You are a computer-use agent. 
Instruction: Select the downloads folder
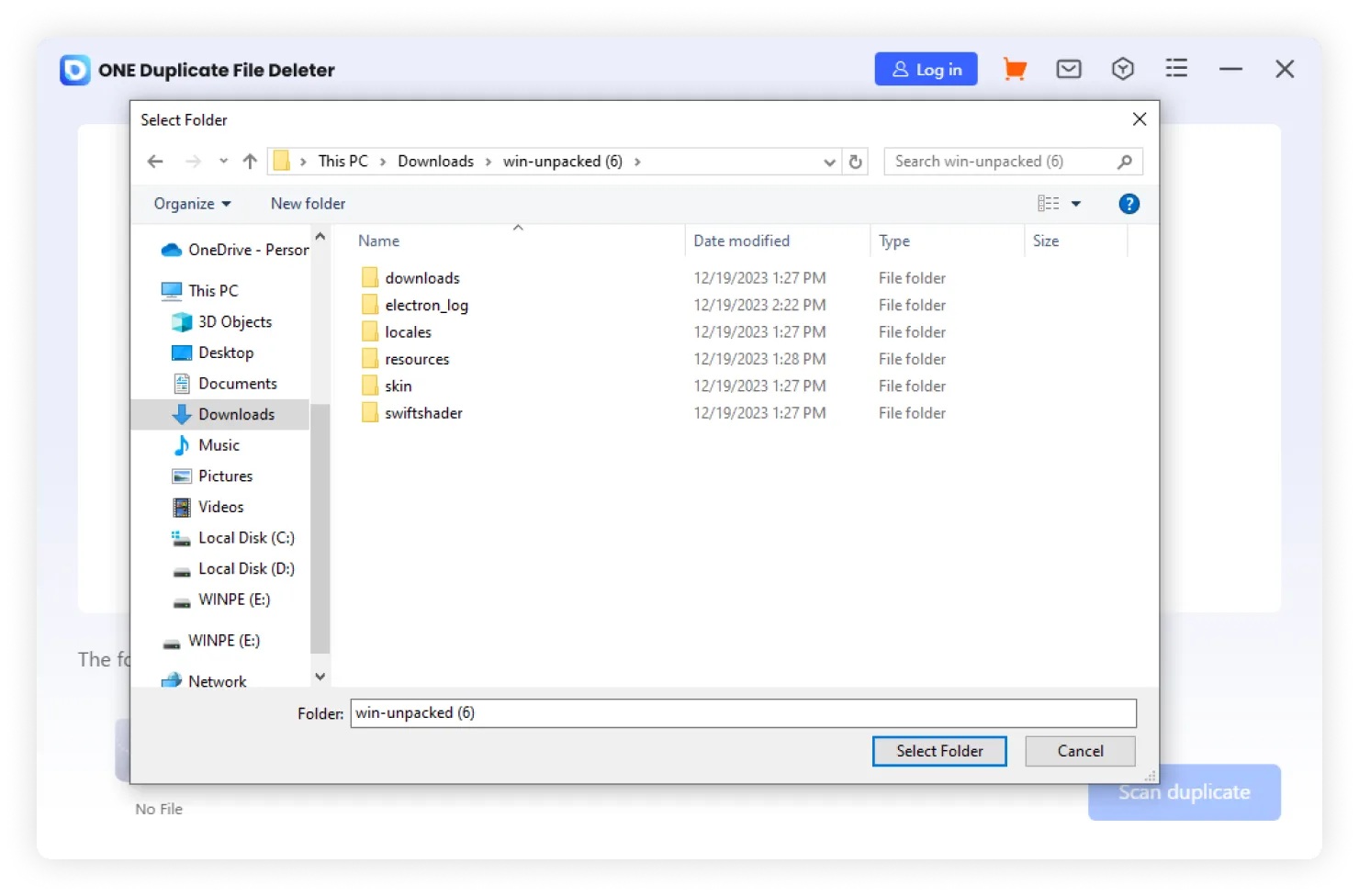point(422,278)
